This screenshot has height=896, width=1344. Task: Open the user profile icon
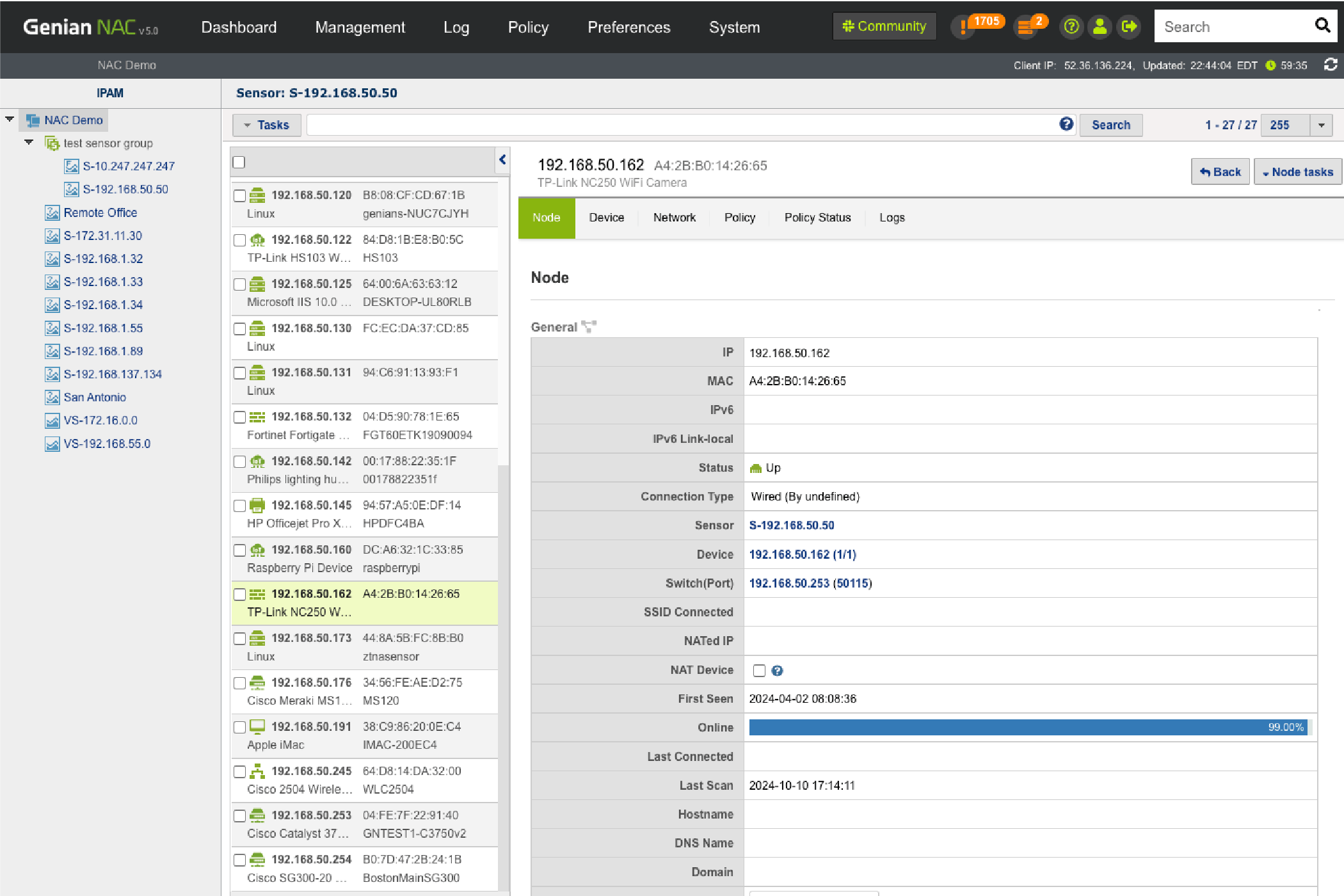click(1100, 27)
